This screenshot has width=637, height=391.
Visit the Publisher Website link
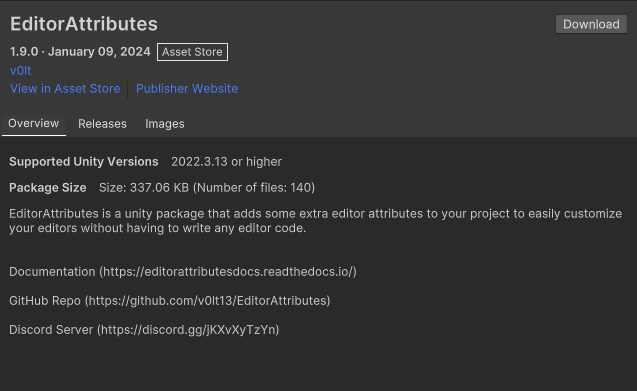pyautogui.click(x=187, y=89)
